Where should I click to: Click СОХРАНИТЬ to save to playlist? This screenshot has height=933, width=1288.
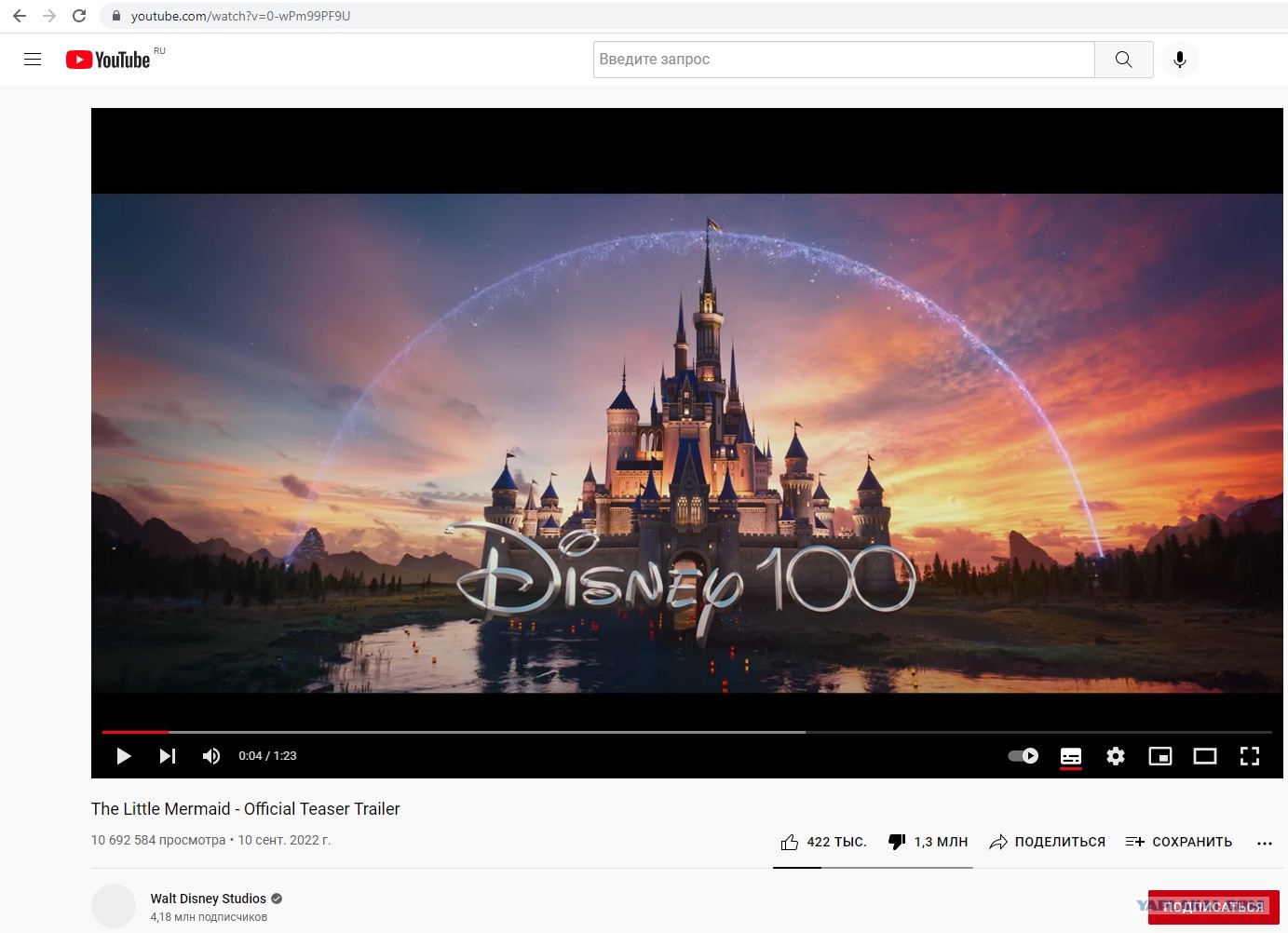(x=1179, y=842)
